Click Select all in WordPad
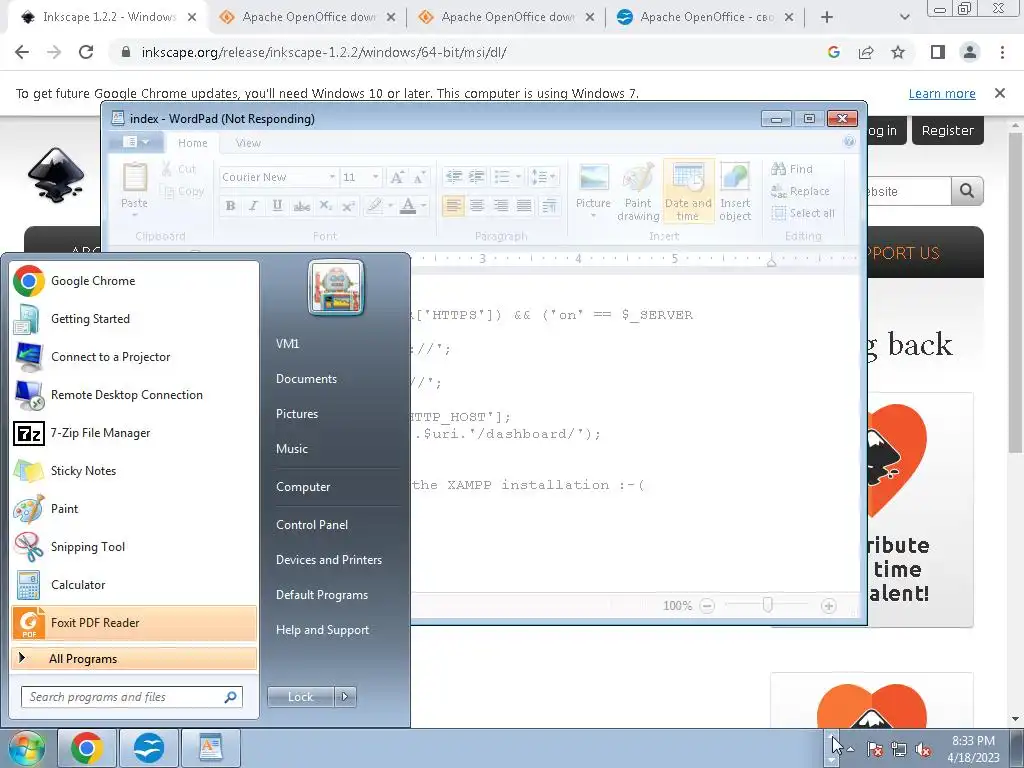Screen dimensions: 1024x768 tap(803, 213)
